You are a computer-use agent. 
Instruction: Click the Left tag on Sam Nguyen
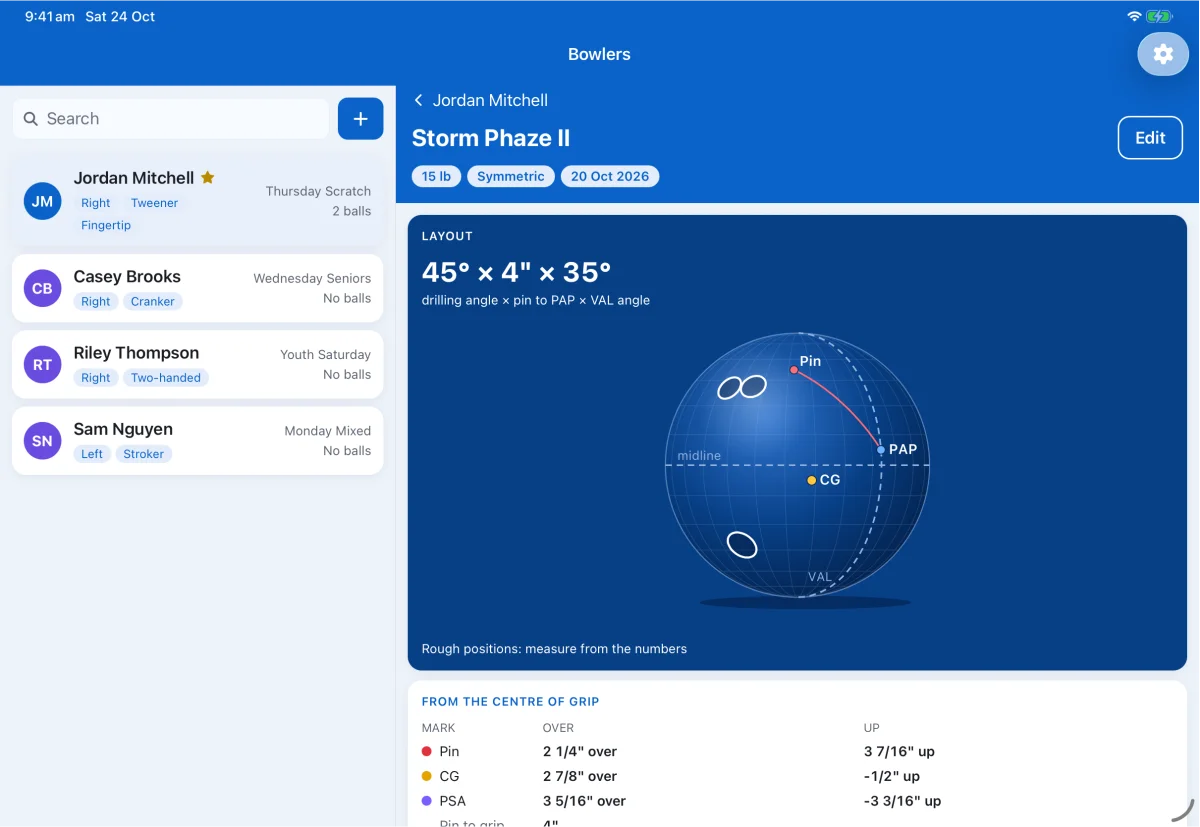coord(92,453)
